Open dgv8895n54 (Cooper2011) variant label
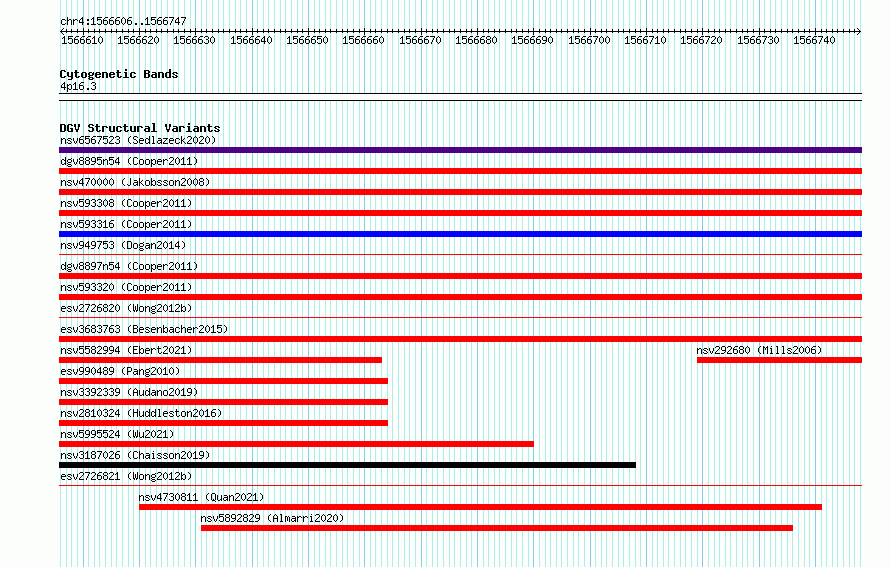Viewport: 890px width, 567px height. click(x=129, y=161)
